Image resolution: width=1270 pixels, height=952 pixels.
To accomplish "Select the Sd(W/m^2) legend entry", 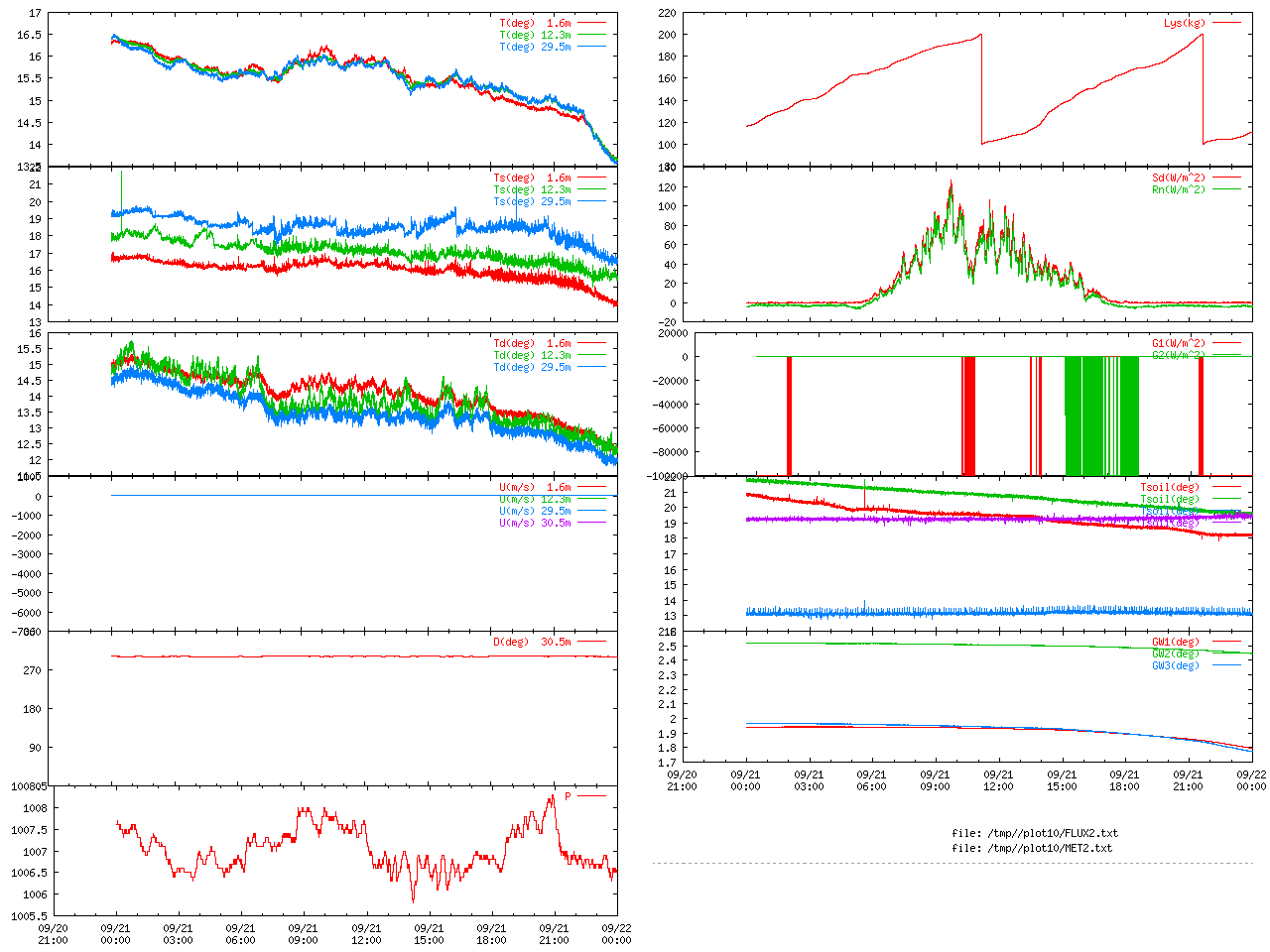I will click(1180, 178).
